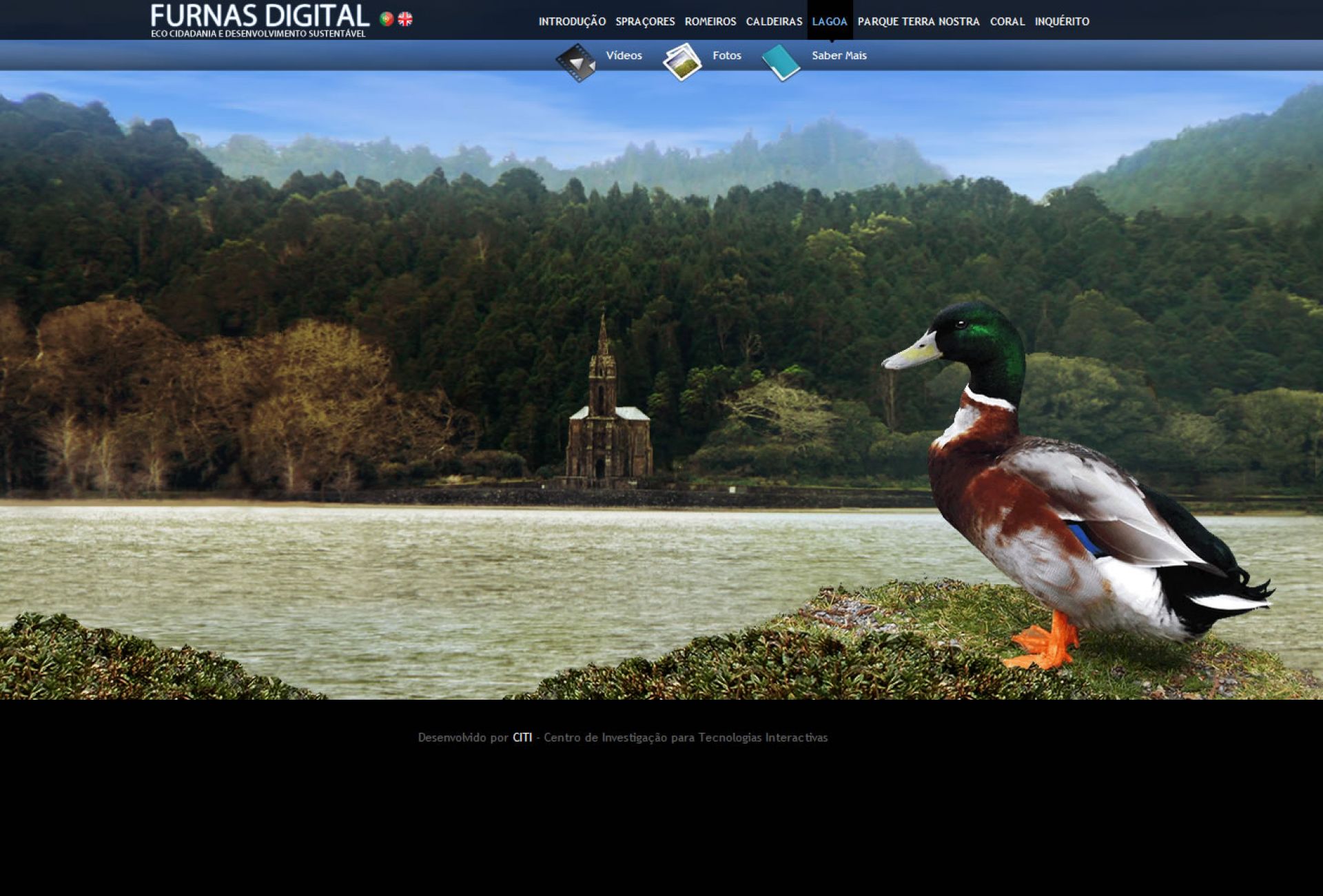Viewport: 1323px width, 896px height.
Task: Click the Fotos text link
Action: (726, 55)
